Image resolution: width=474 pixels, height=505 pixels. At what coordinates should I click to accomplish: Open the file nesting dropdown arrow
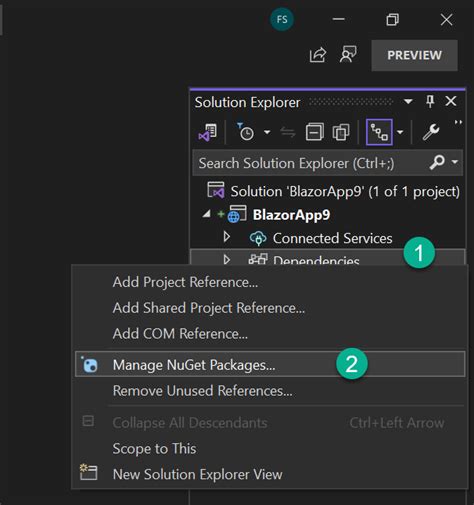(400, 132)
